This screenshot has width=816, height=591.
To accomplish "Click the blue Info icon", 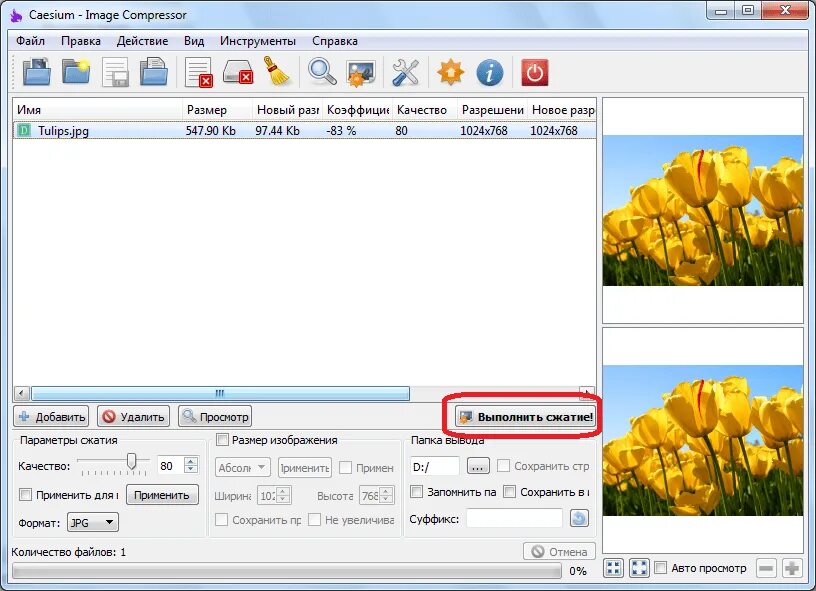I will pyautogui.click(x=490, y=72).
